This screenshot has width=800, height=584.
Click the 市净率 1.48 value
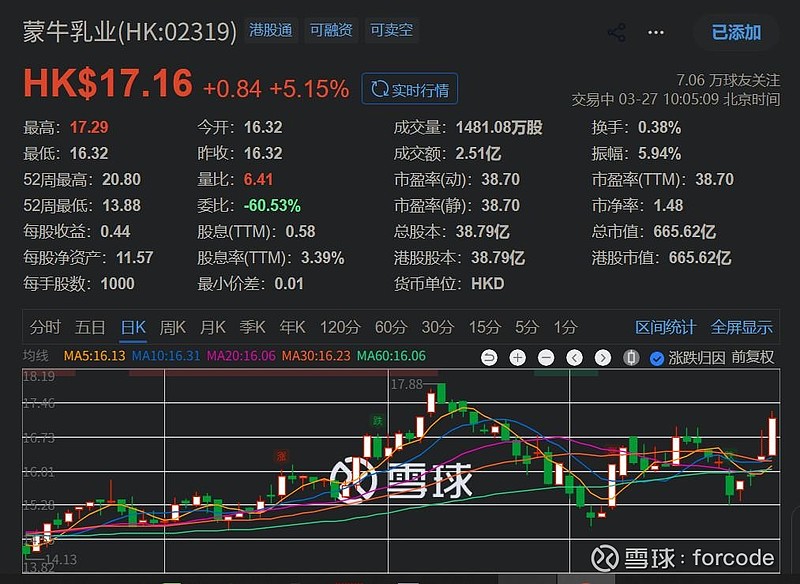[668, 206]
